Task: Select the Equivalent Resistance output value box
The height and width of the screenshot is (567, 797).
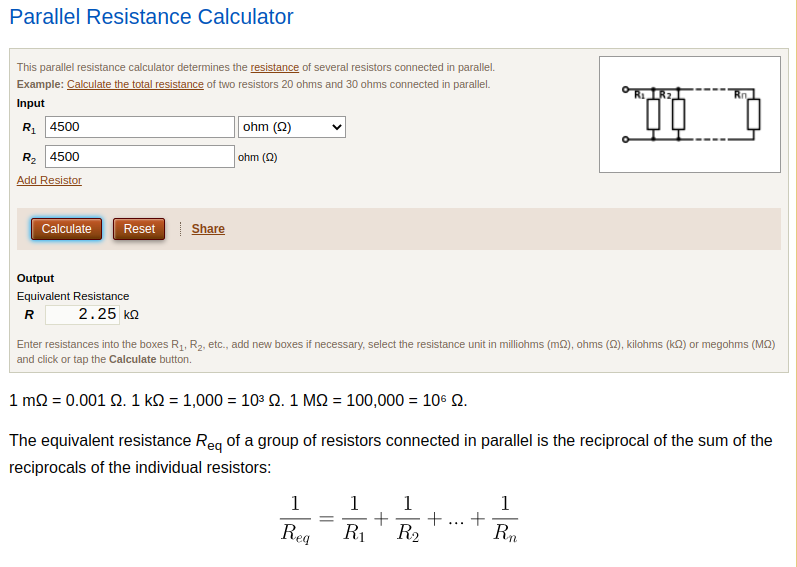Action: [x=83, y=314]
